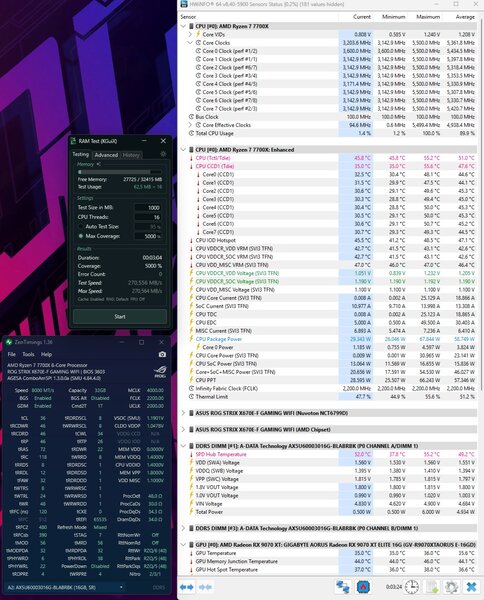Collapse the GPU [#0] Radeon RX 9070 XT group
This screenshot has height=600, width=484.
[184, 545]
